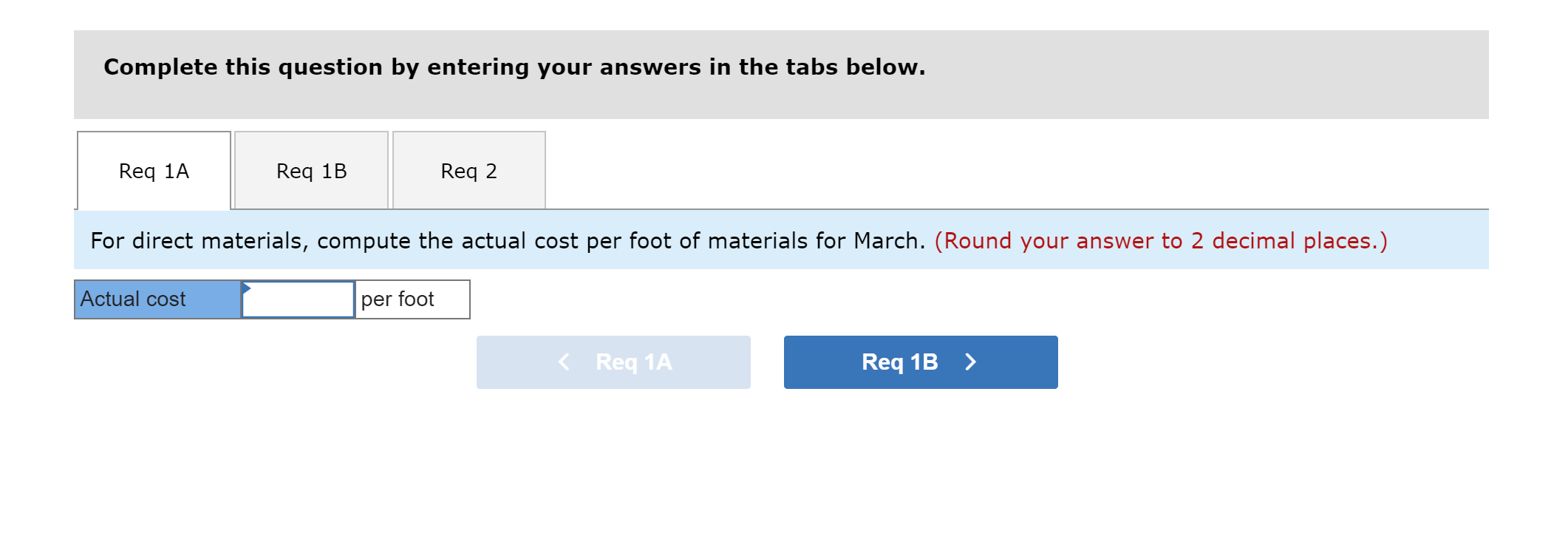Image resolution: width=1568 pixels, height=556 pixels.
Task: Click the active tab labeled Req 1A
Action: click(153, 170)
